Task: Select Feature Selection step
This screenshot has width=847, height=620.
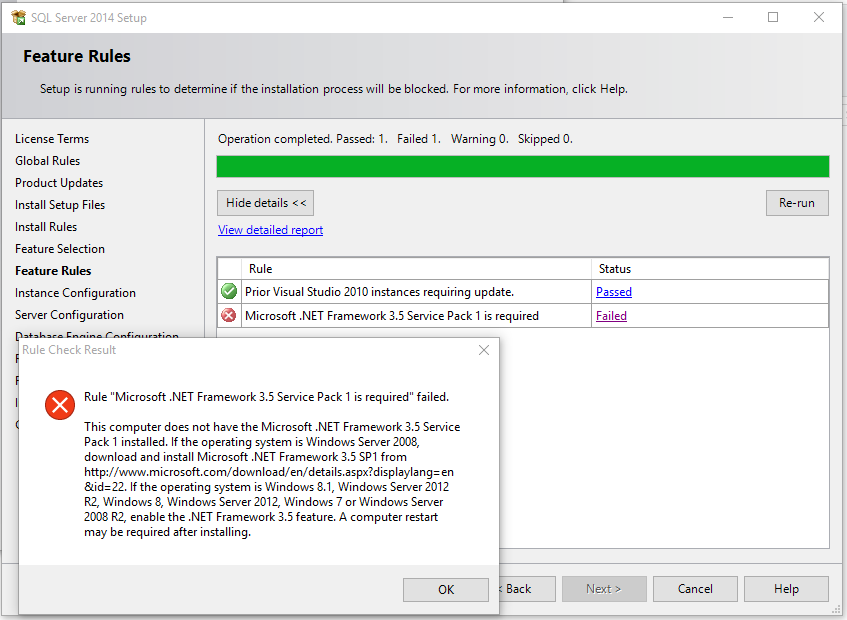Action: [60, 248]
